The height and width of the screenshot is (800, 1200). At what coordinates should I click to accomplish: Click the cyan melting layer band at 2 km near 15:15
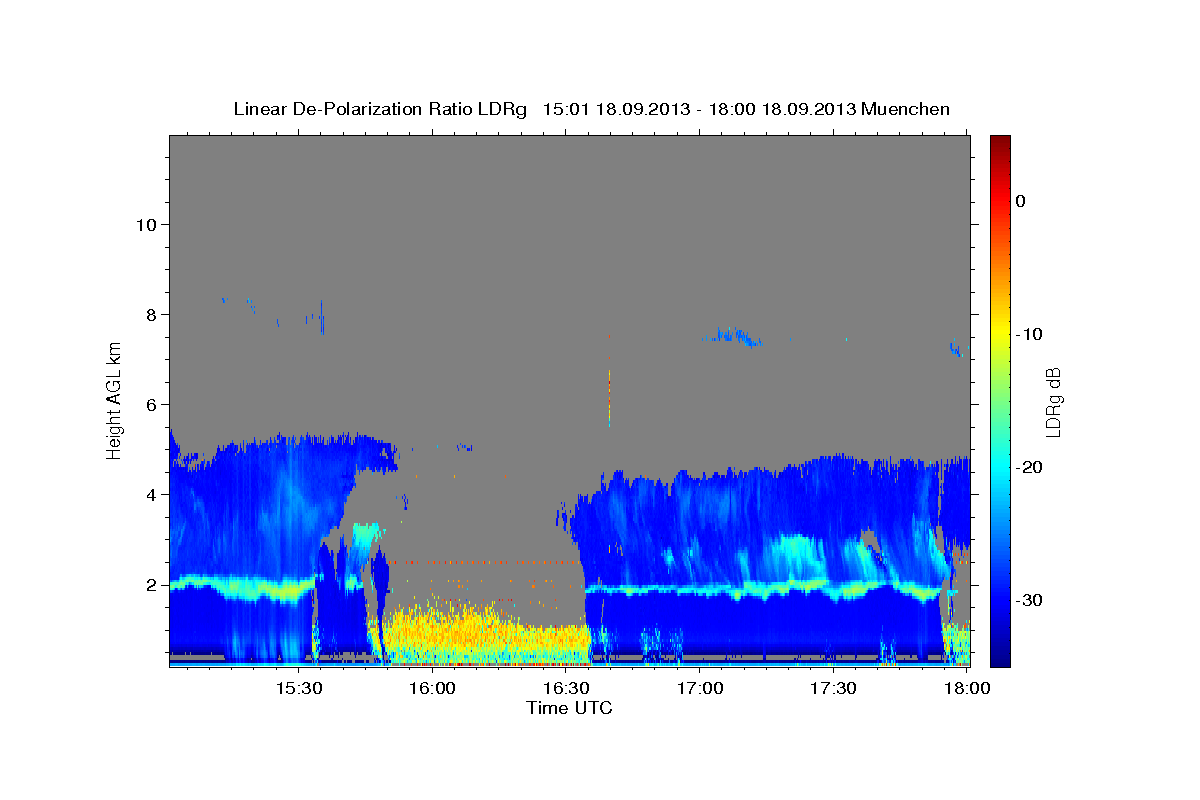[x=242, y=587]
